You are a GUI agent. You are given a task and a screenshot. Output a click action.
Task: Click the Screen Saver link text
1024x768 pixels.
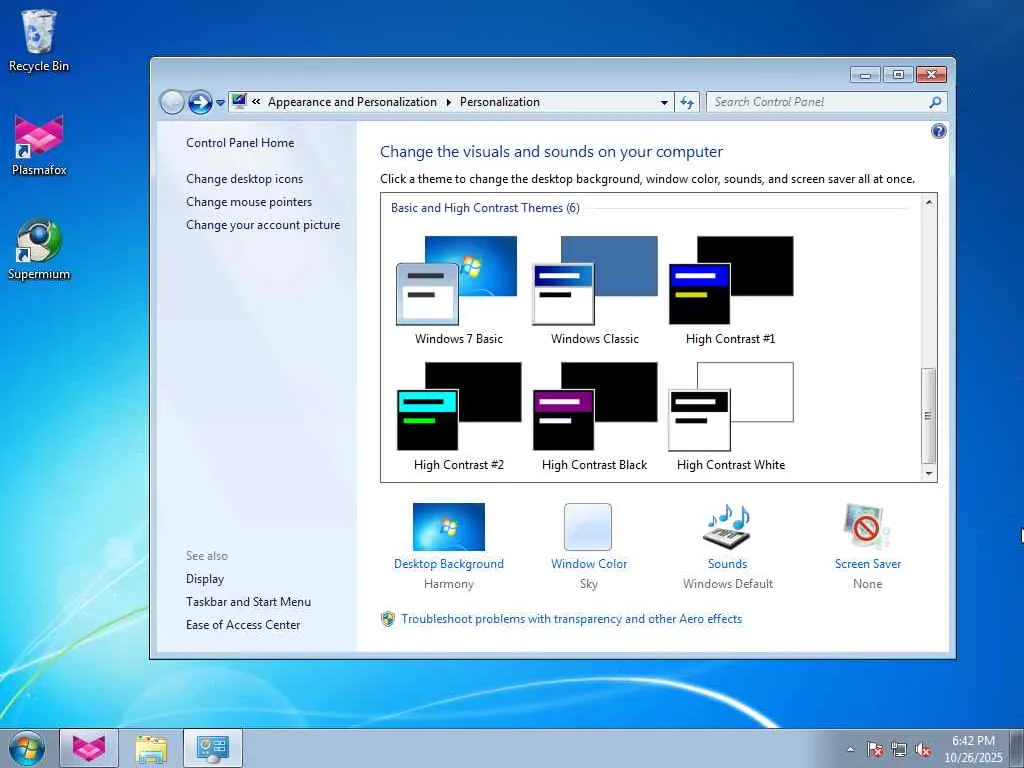pos(868,564)
